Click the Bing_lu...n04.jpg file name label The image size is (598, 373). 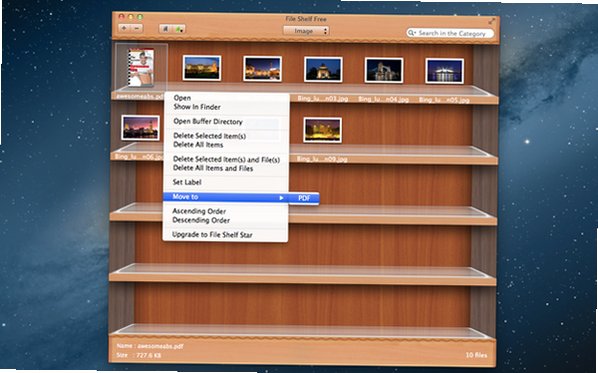coord(383,100)
